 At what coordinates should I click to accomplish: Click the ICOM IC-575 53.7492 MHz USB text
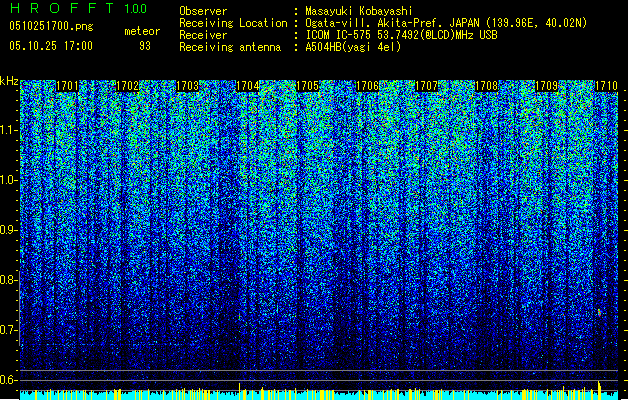tap(402, 35)
